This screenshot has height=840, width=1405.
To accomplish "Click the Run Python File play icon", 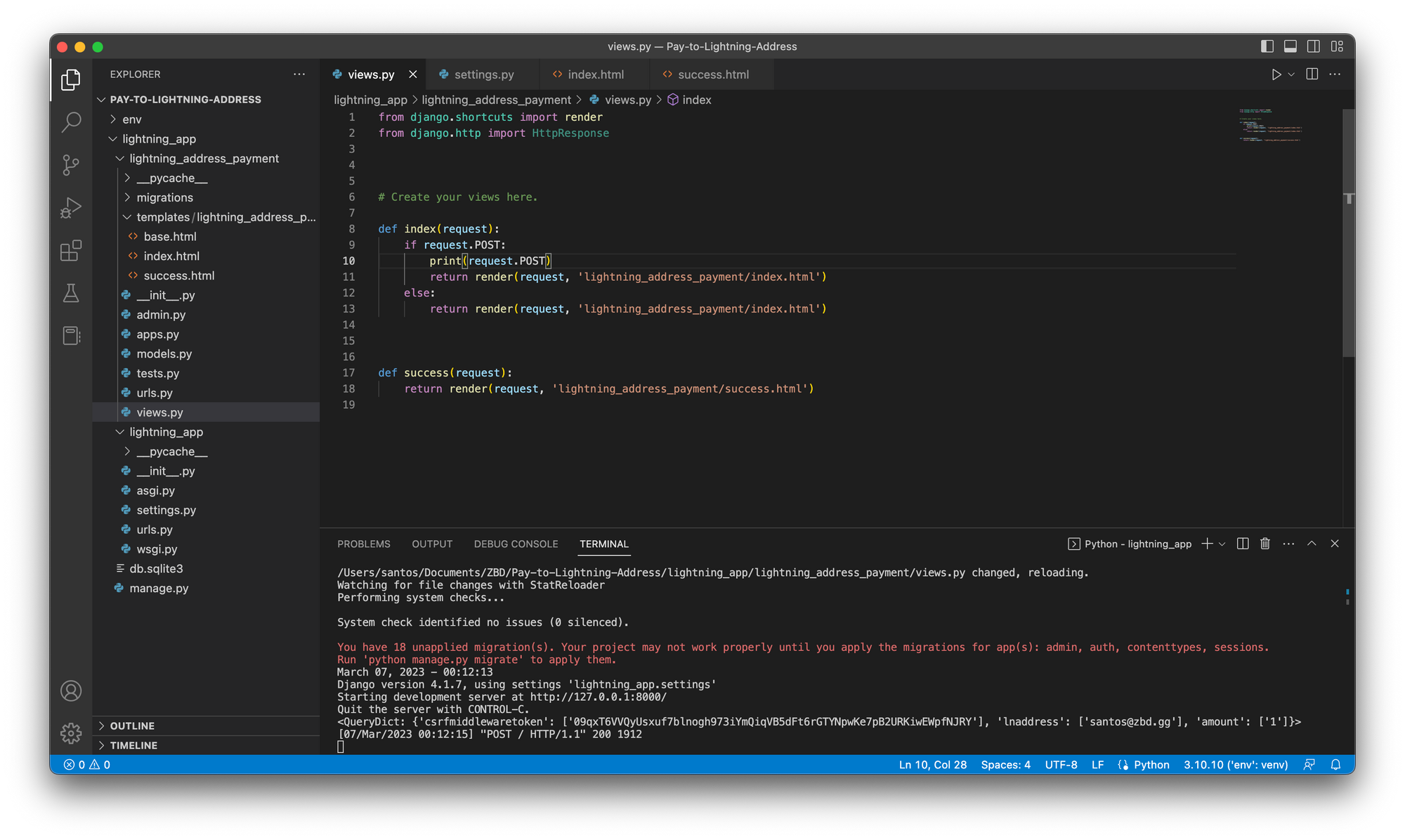I will point(1276,74).
